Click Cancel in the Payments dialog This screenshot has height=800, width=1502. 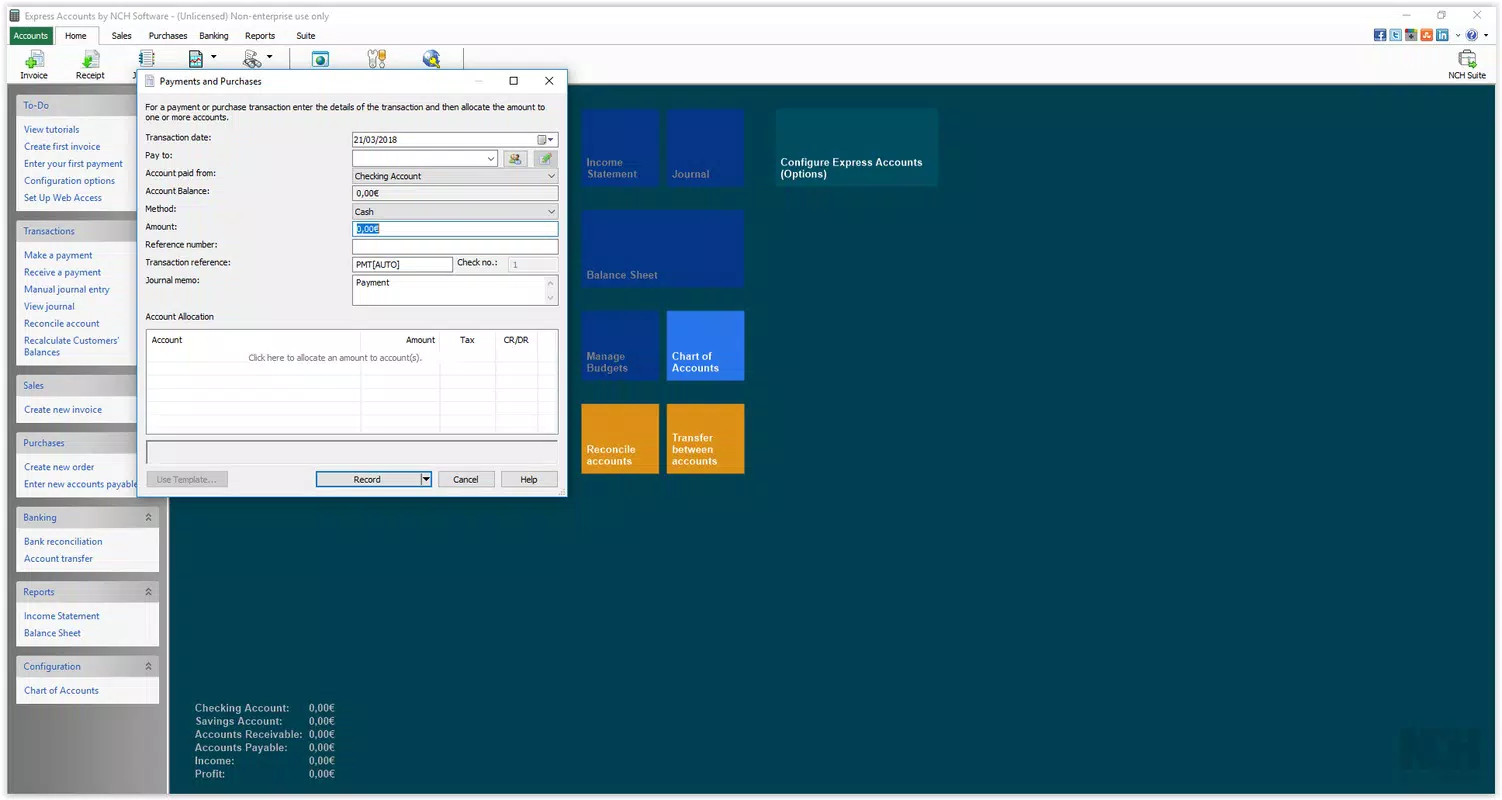(466, 479)
